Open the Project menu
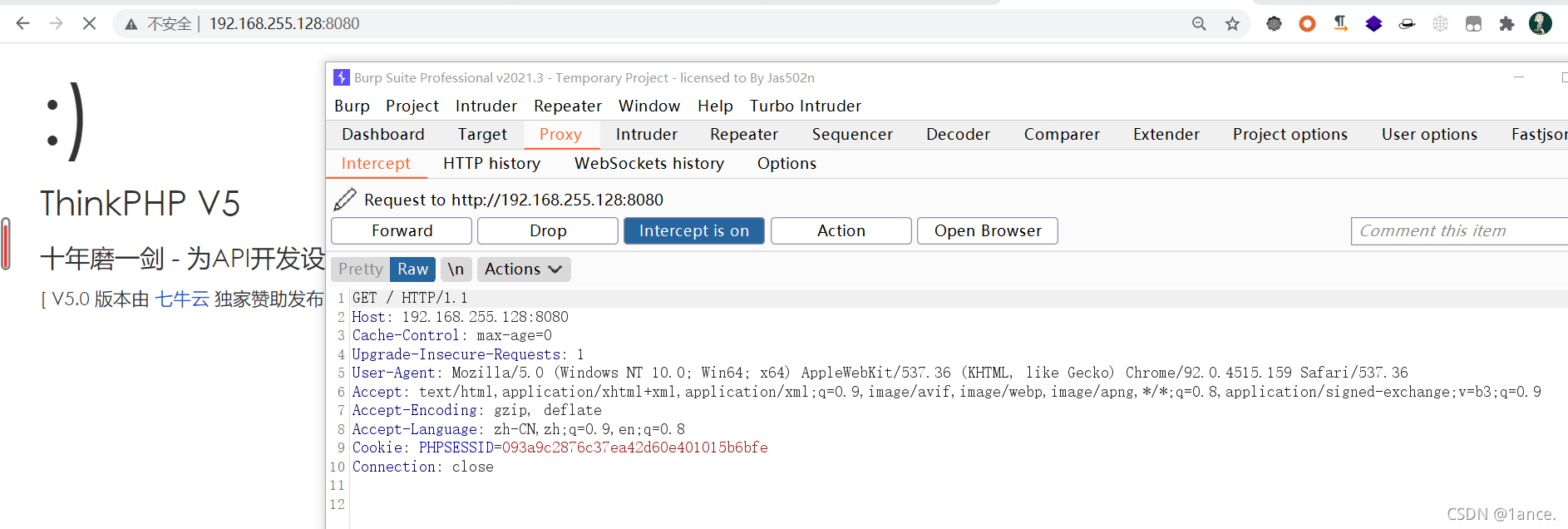1568x529 pixels. (412, 106)
